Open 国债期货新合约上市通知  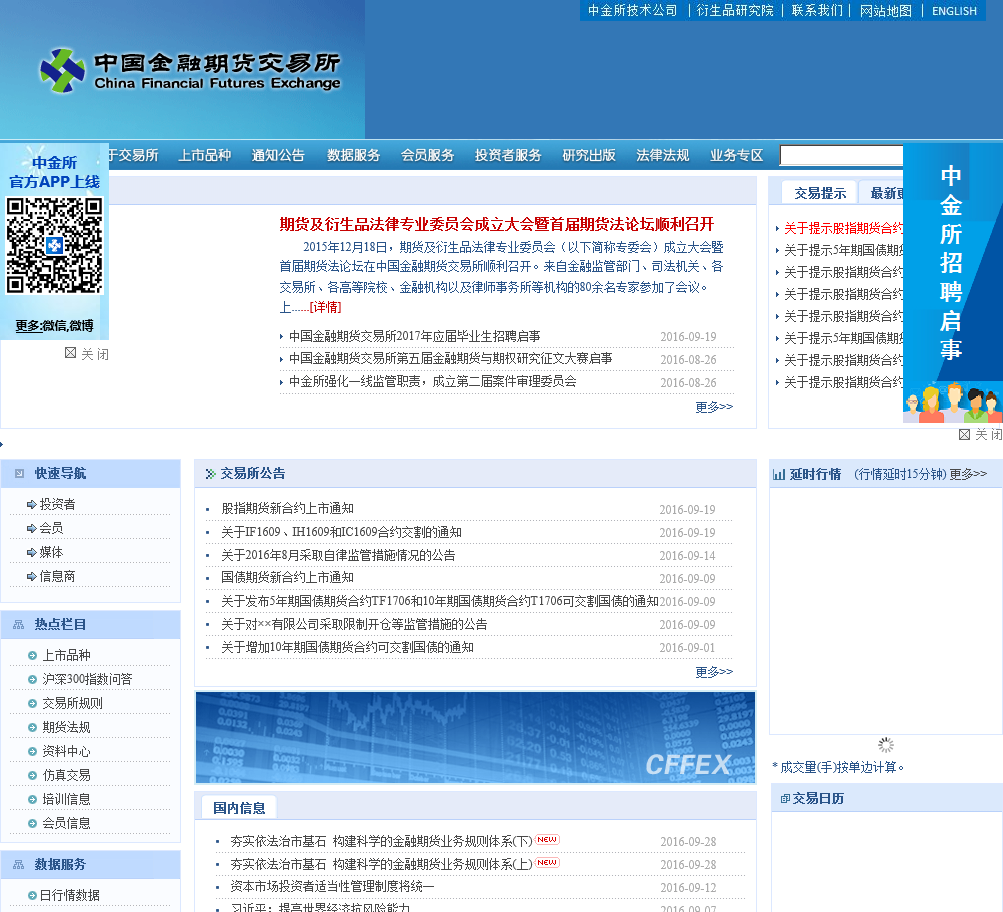pos(287,578)
